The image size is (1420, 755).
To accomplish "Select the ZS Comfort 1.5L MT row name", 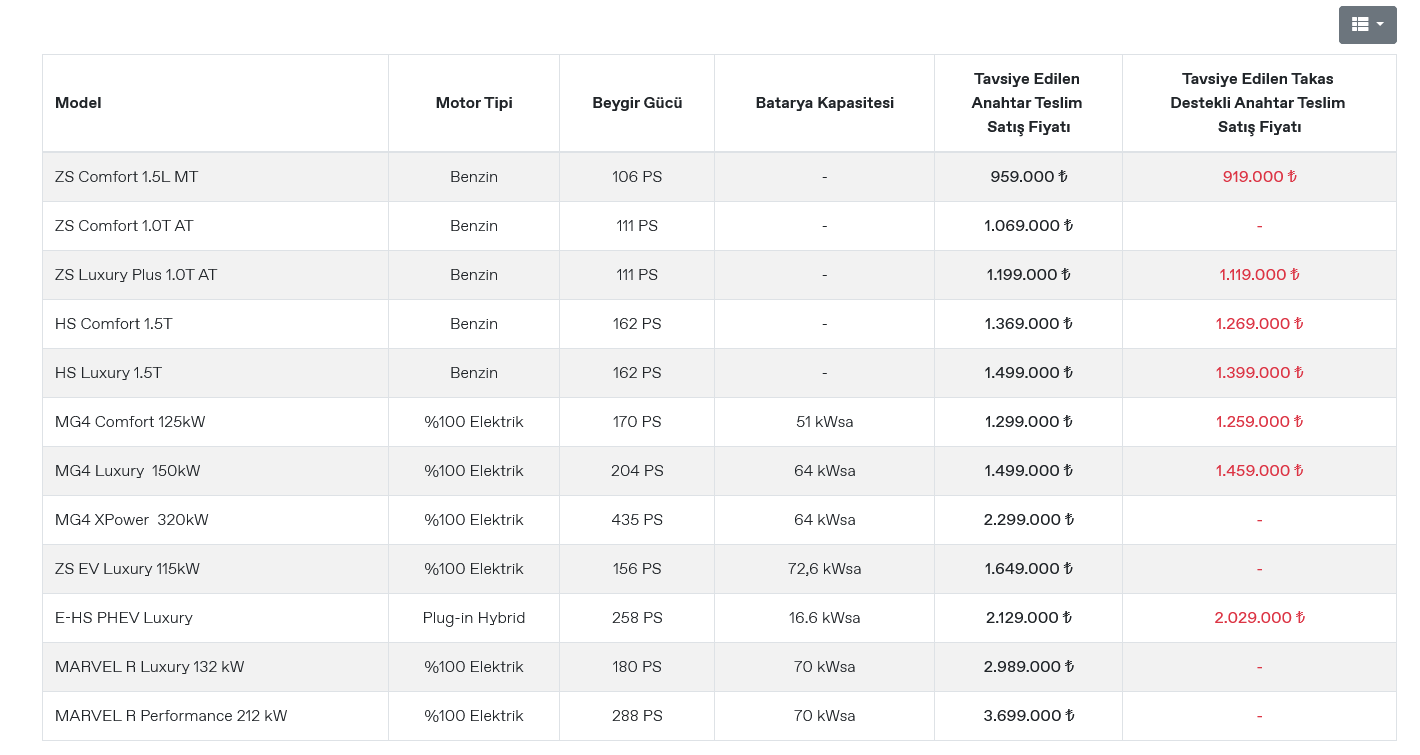I will point(127,177).
